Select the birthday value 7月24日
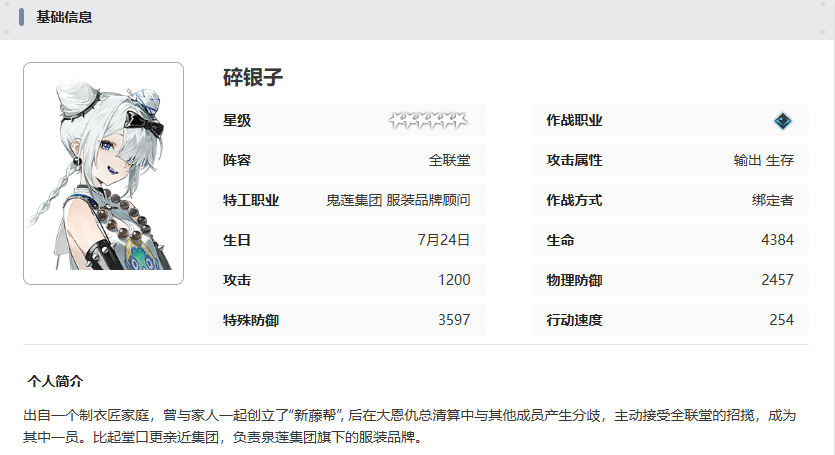This screenshot has height=455, width=835. tap(444, 240)
